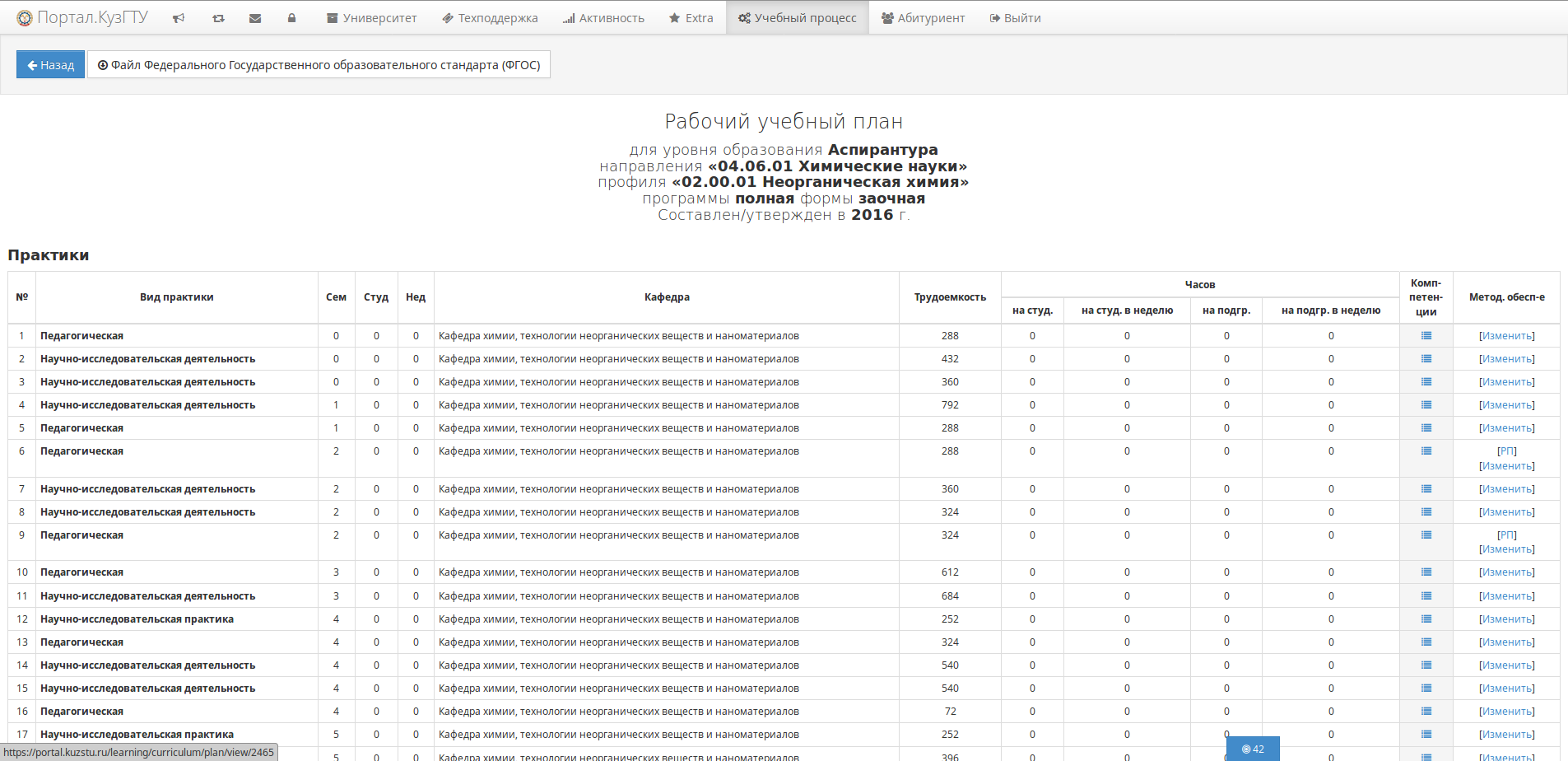
Task: Click the megaphone announcements icon
Action: coord(179,18)
